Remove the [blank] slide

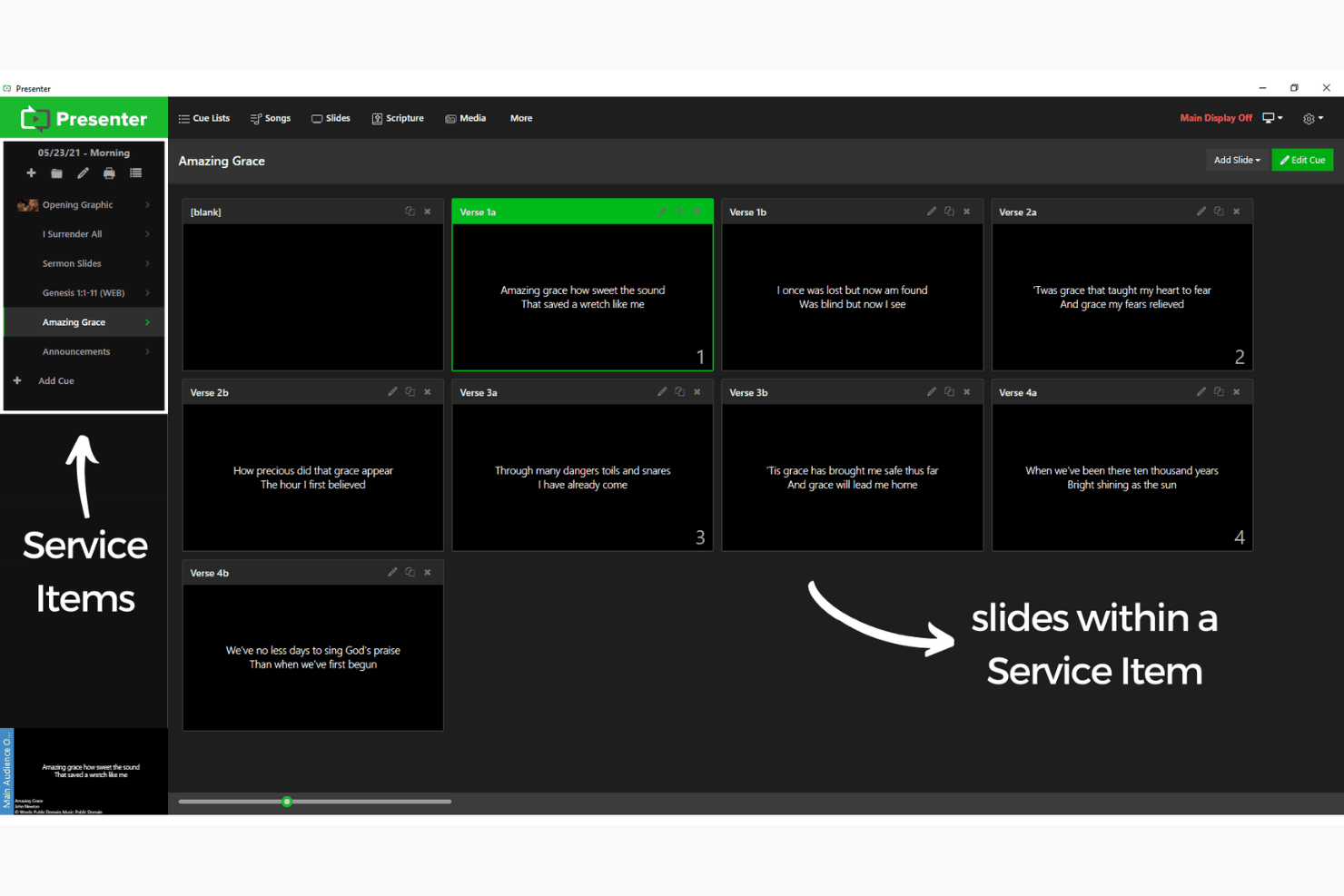[428, 212]
